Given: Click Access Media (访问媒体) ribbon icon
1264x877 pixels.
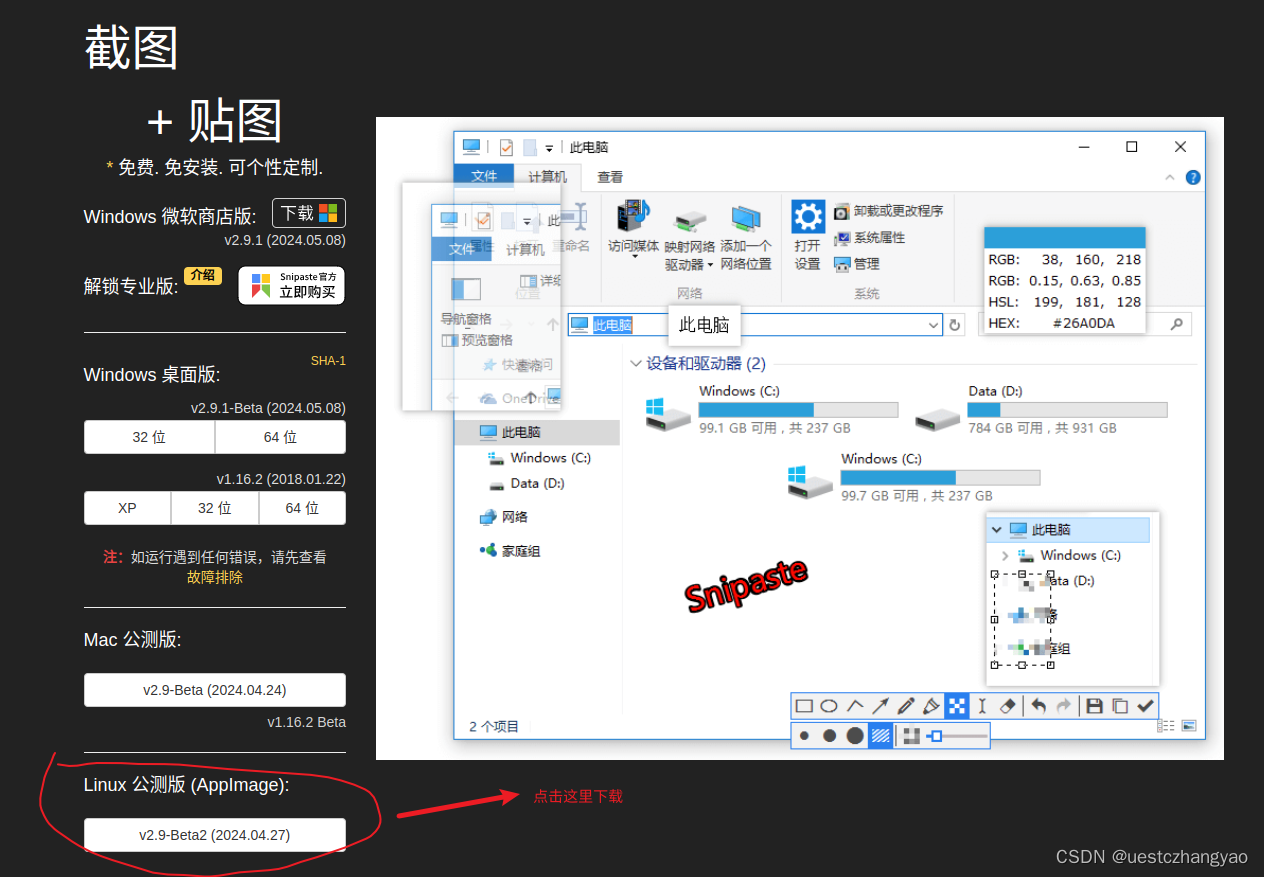Looking at the screenshot, I should point(634,231).
